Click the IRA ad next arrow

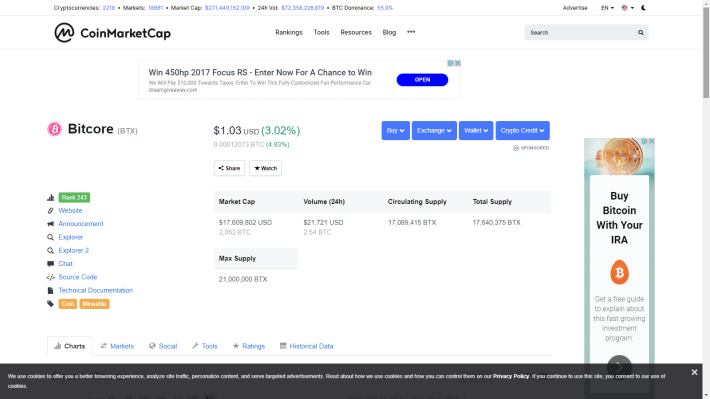pyautogui.click(x=619, y=366)
